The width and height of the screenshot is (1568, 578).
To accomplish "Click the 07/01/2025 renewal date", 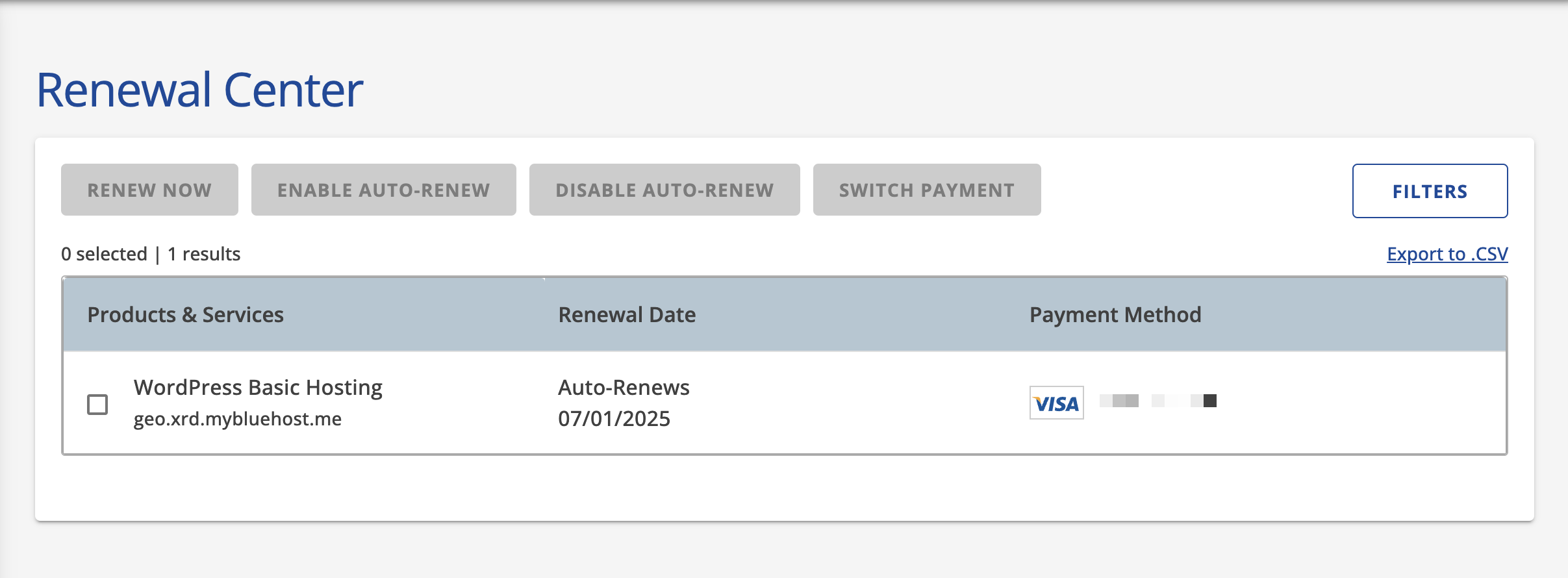I will click(614, 419).
